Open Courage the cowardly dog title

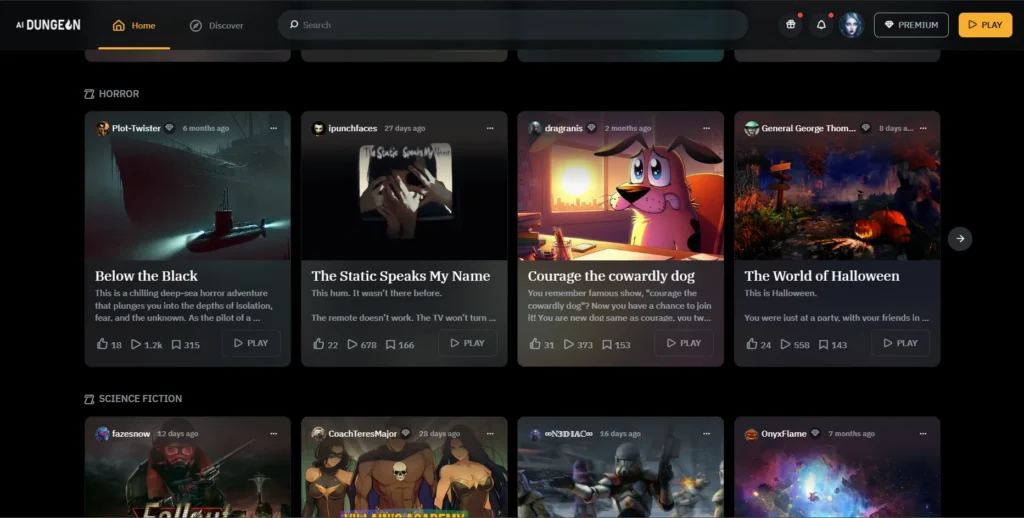click(611, 276)
